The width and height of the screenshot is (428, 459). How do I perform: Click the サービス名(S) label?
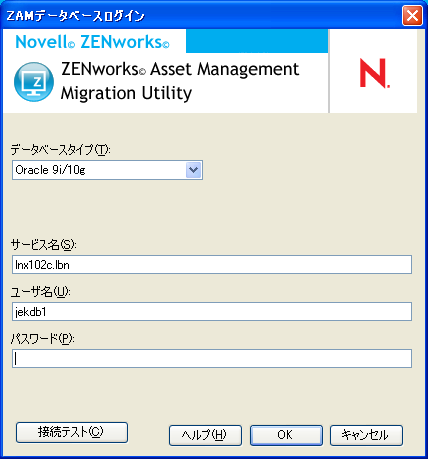(44, 245)
